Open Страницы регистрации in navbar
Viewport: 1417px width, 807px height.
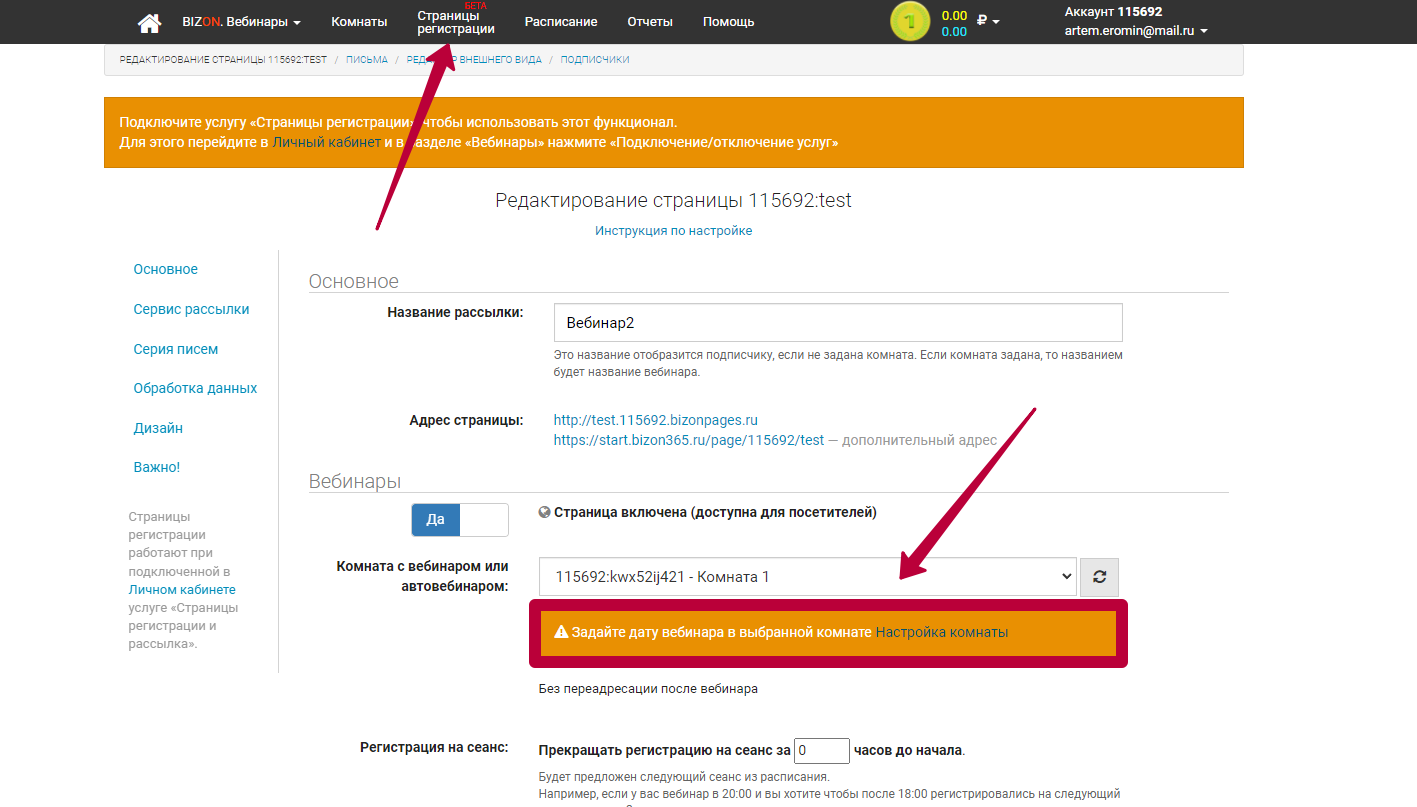(x=456, y=22)
